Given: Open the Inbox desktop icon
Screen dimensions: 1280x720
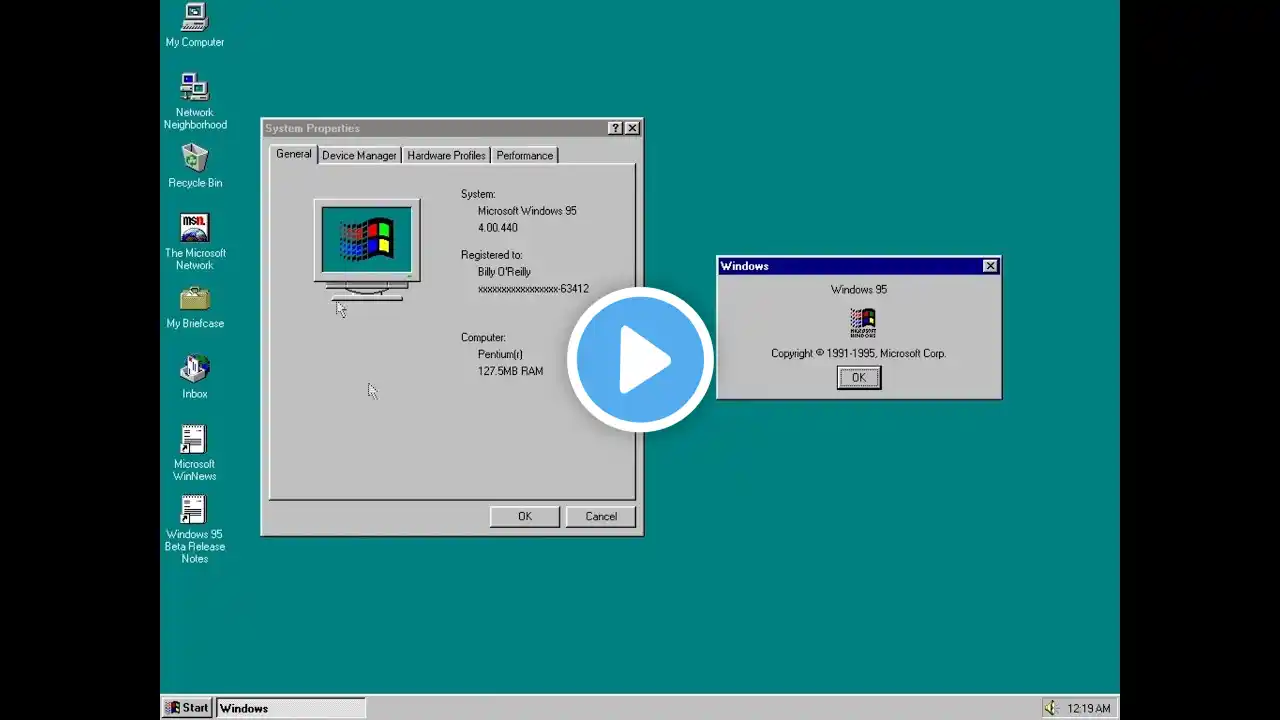Looking at the screenshot, I should pos(195,369).
